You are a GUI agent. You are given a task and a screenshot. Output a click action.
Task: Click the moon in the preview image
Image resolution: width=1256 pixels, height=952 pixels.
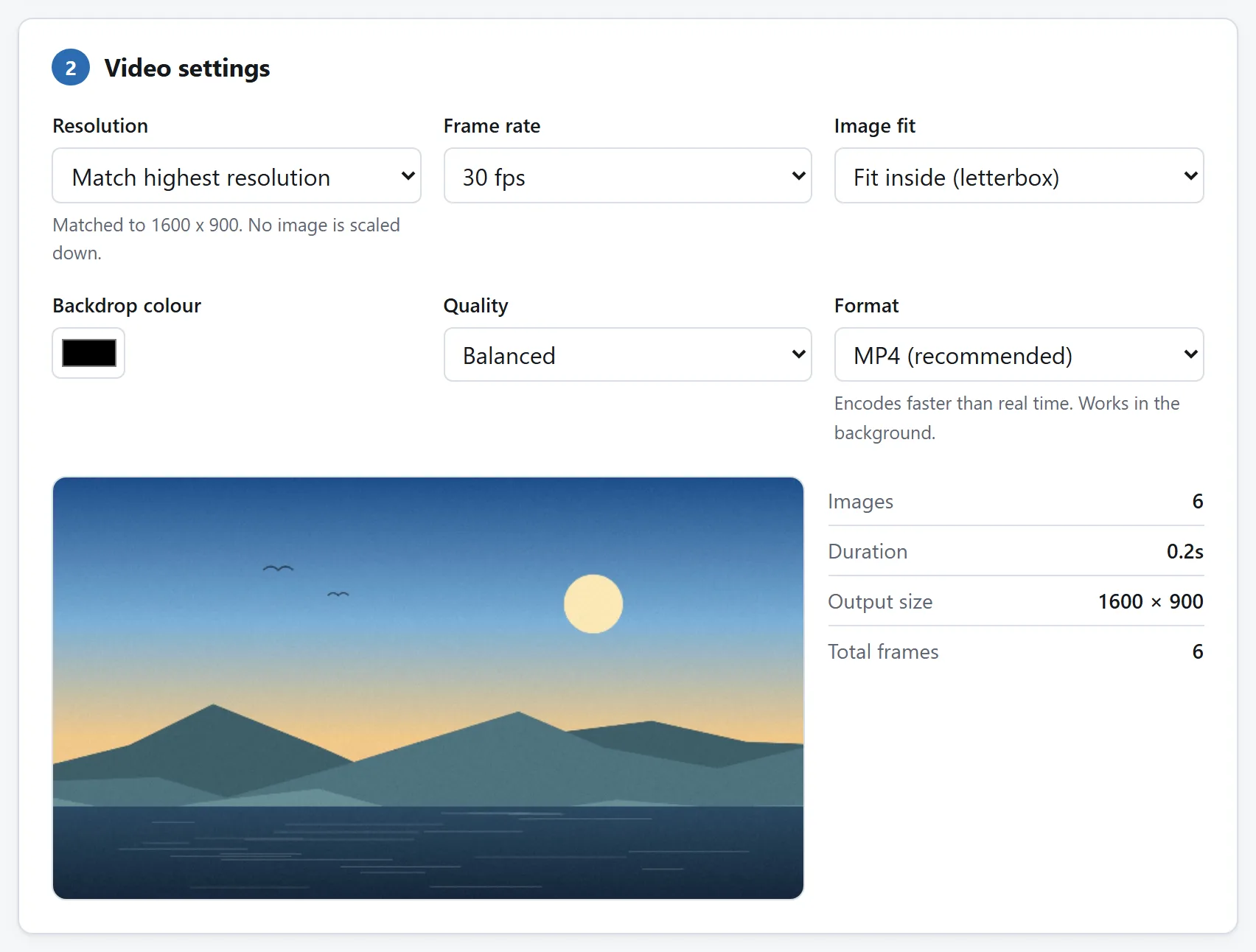point(593,604)
